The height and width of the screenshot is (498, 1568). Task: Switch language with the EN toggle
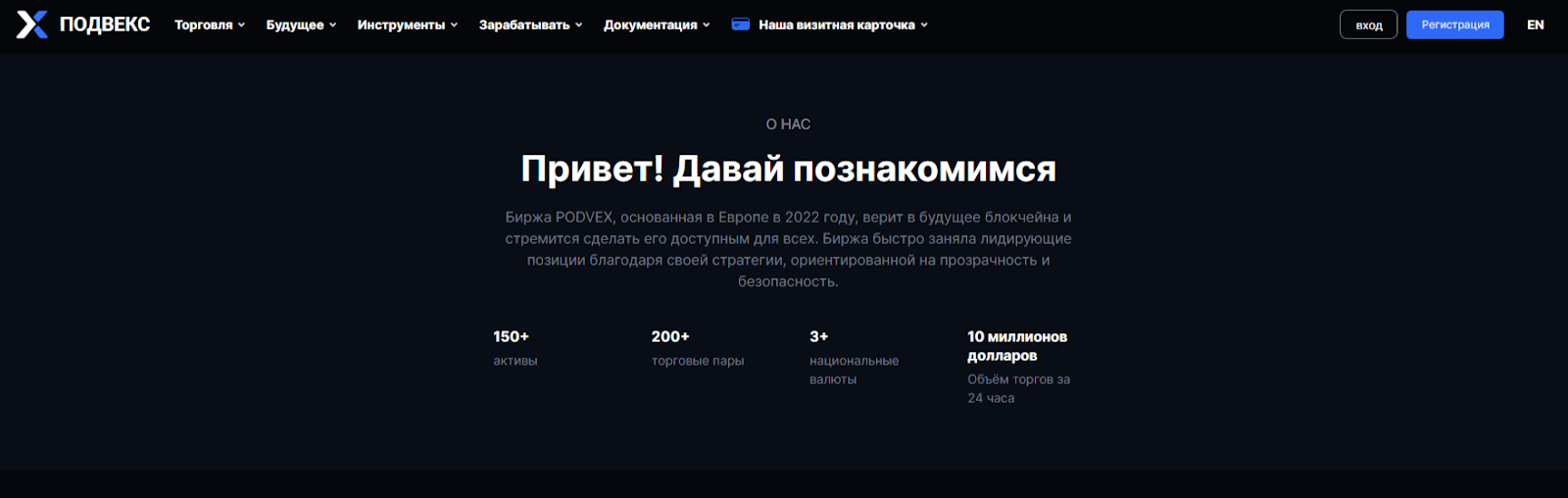(x=1535, y=25)
